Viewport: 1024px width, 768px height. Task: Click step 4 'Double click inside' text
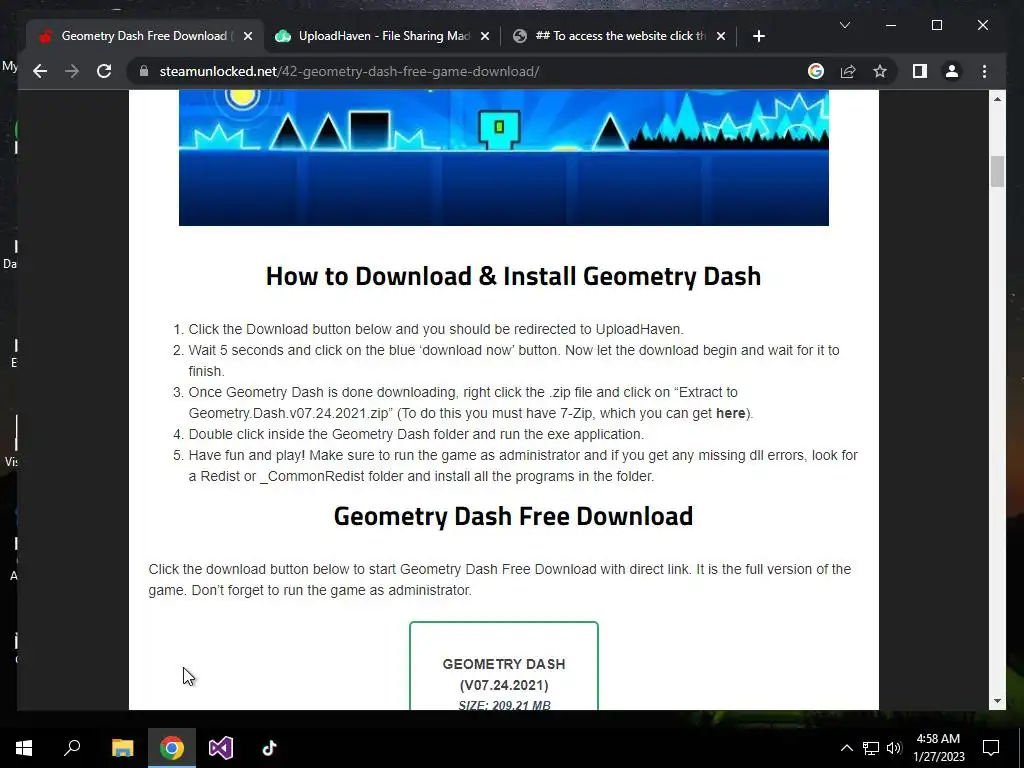click(416, 434)
